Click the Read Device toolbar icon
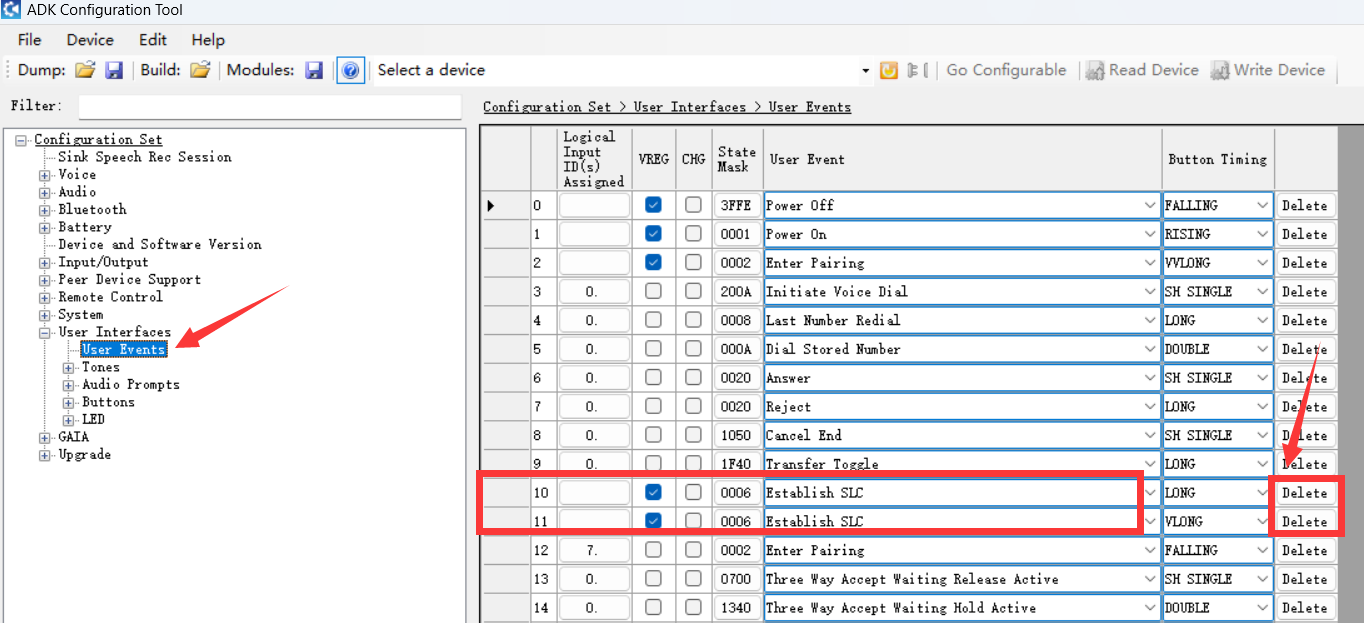Viewport: 1364px width, 623px height. pos(1095,70)
